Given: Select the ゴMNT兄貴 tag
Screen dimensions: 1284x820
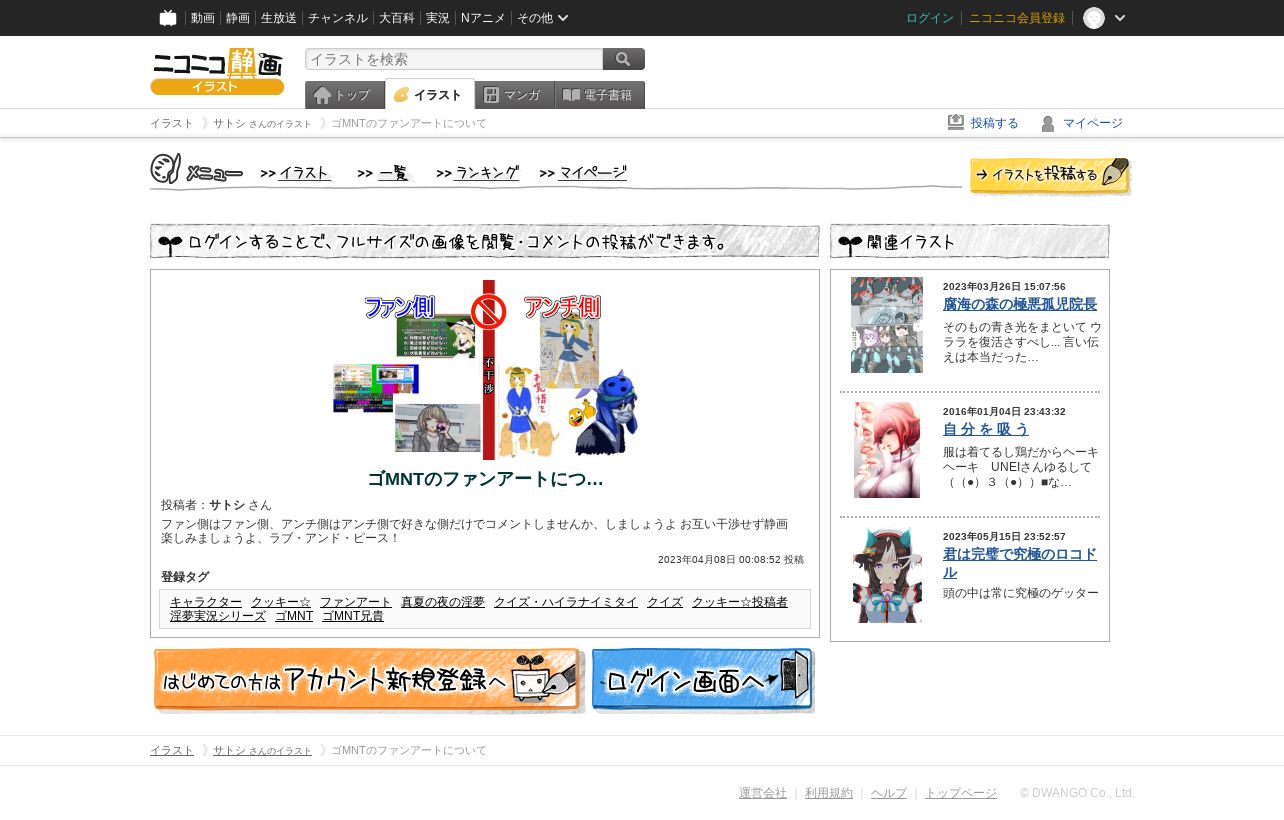Looking at the screenshot, I should click(353, 616).
